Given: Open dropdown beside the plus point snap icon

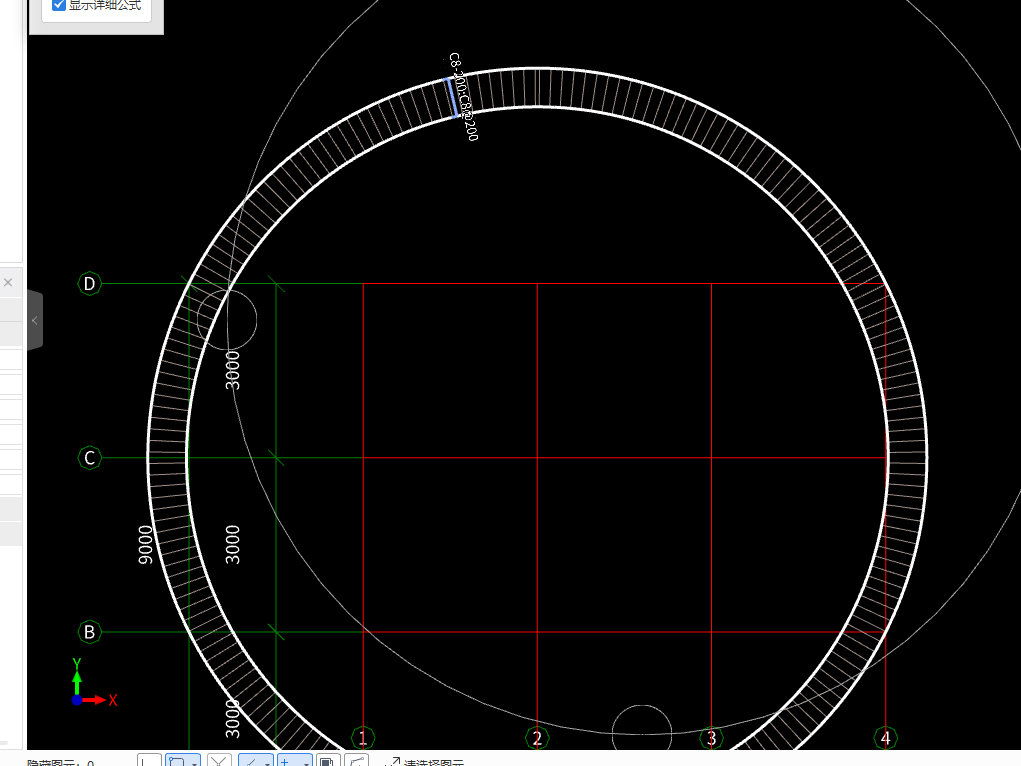Looking at the screenshot, I should click(x=306, y=763).
